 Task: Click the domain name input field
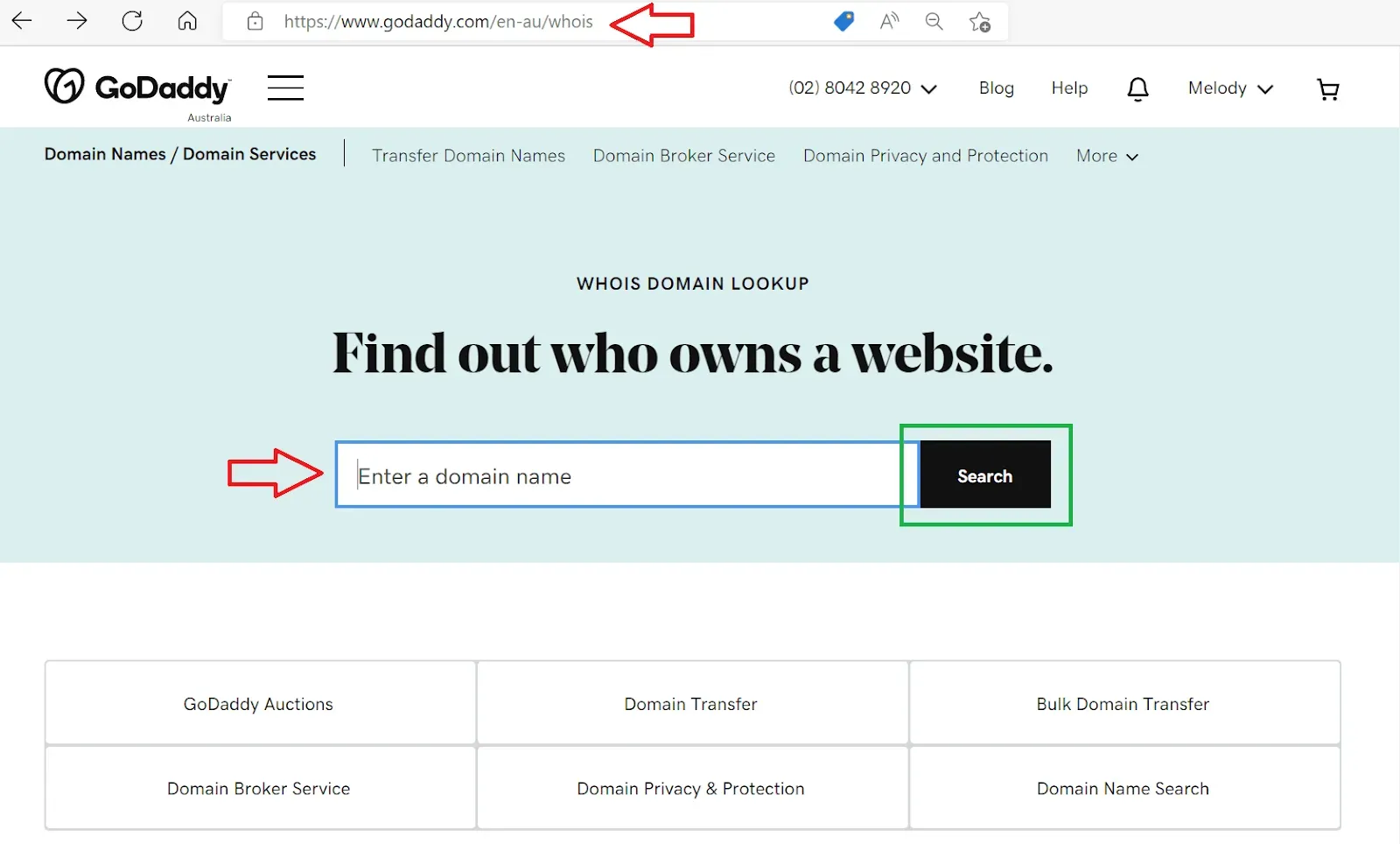625,475
